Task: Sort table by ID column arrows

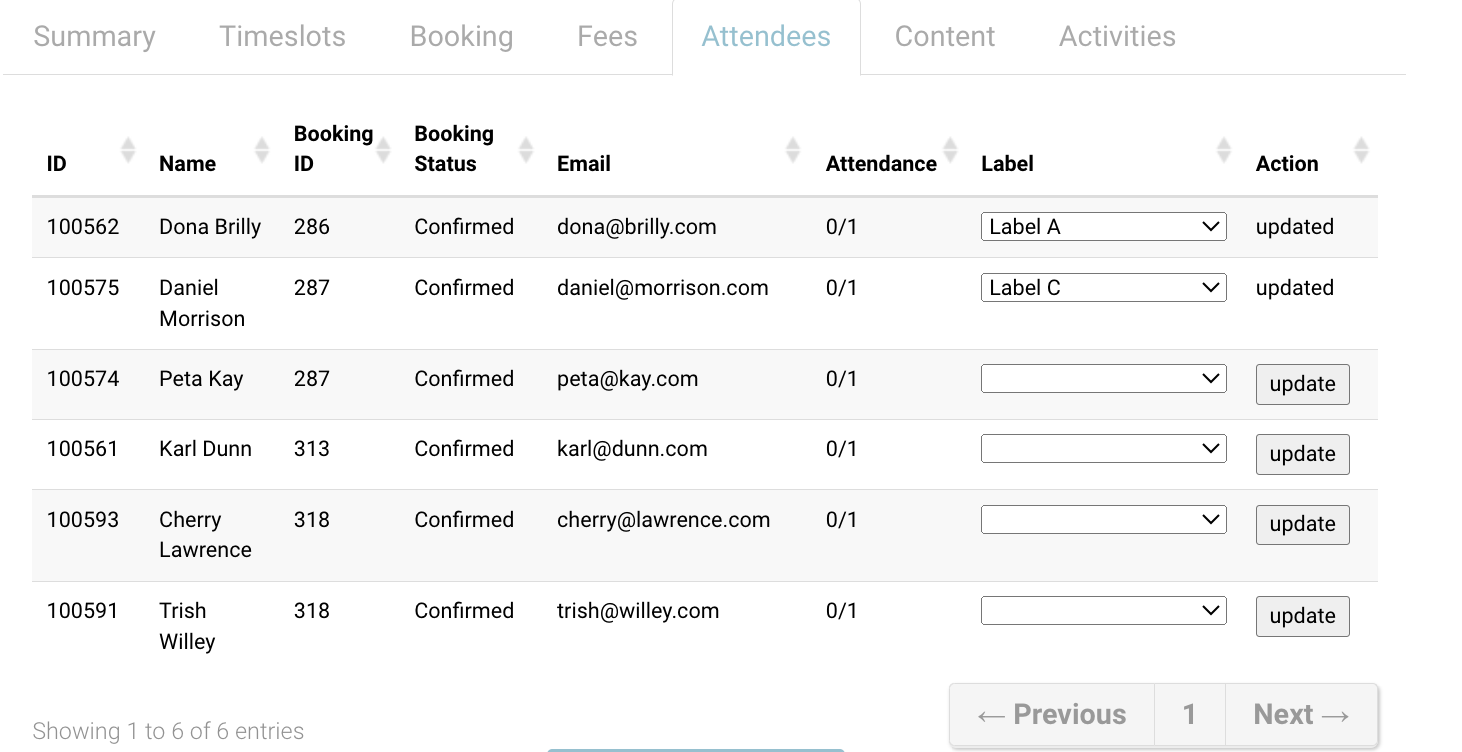Action: click(x=128, y=151)
